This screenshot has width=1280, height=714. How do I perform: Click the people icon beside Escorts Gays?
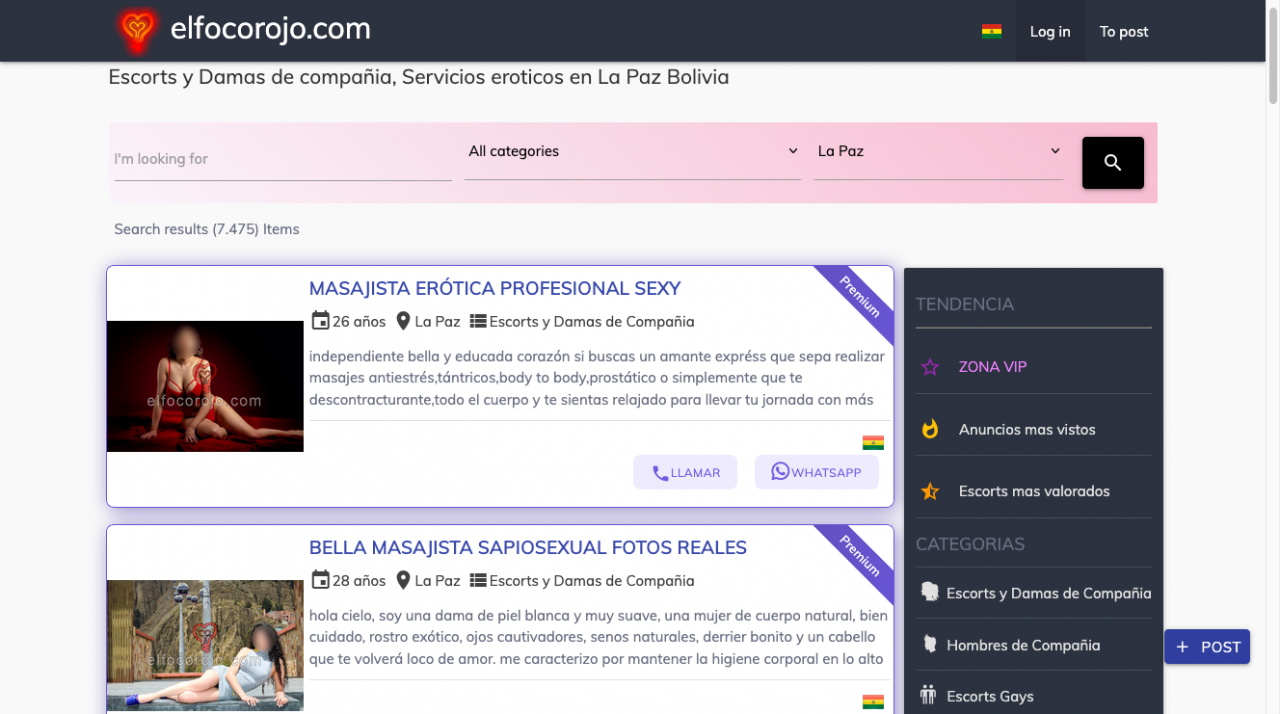[x=928, y=695]
